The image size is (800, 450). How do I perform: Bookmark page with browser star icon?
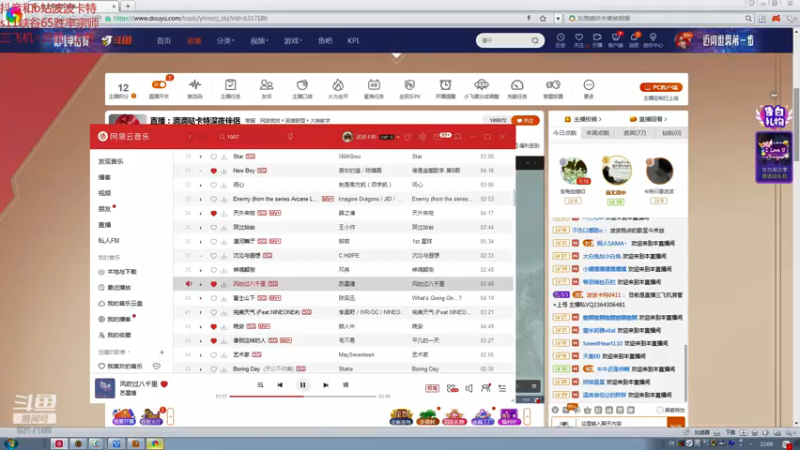click(543, 18)
